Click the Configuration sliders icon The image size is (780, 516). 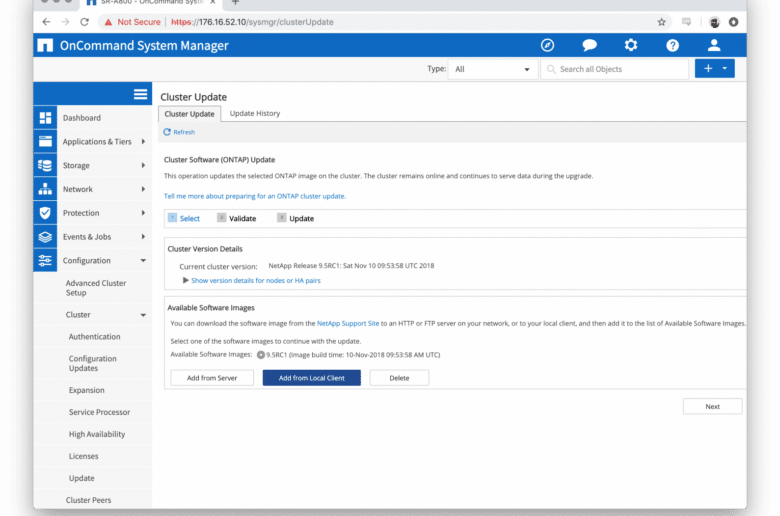(x=45, y=260)
